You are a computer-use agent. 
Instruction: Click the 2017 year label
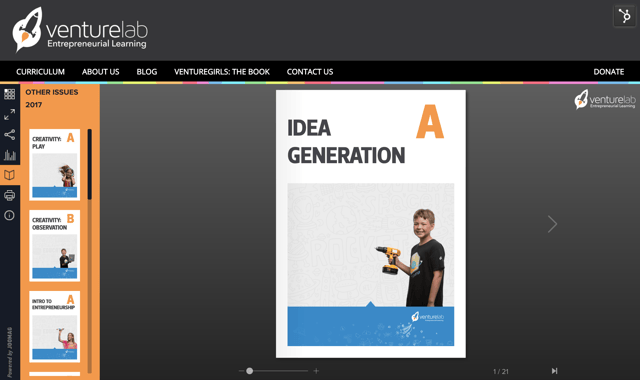tap(33, 105)
